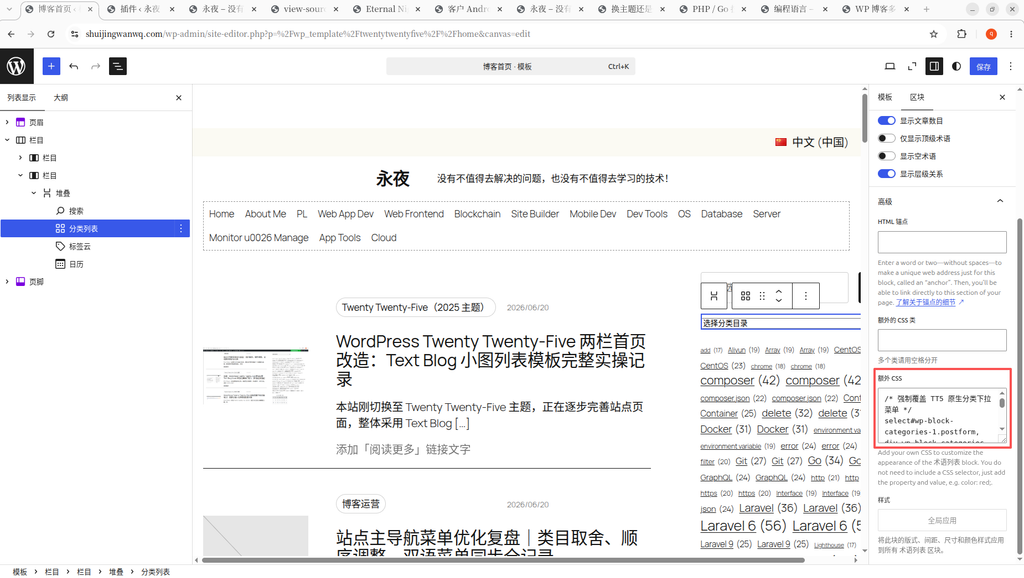Screen dimensions: 1024x578
Task: Click the fullscreen zoom-out icon in header
Action: point(912,66)
